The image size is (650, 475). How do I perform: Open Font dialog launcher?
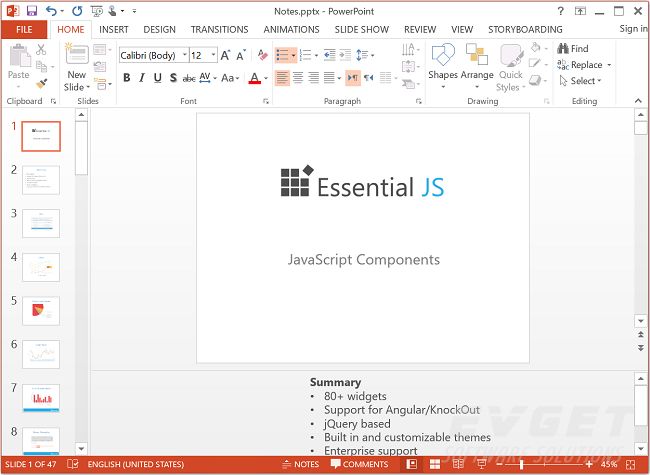[266, 101]
